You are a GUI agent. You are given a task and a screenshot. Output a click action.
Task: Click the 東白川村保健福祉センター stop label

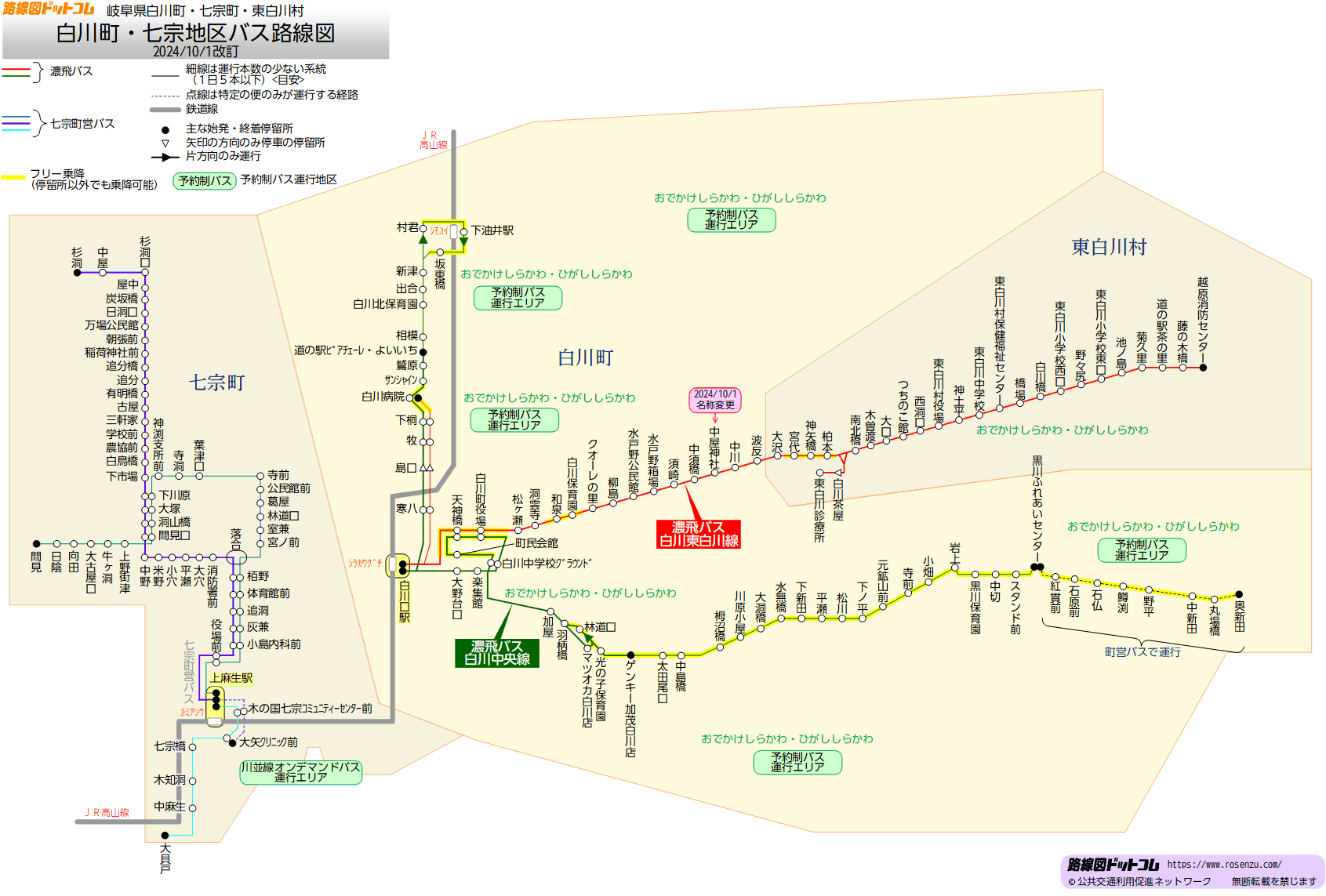(x=1000, y=340)
